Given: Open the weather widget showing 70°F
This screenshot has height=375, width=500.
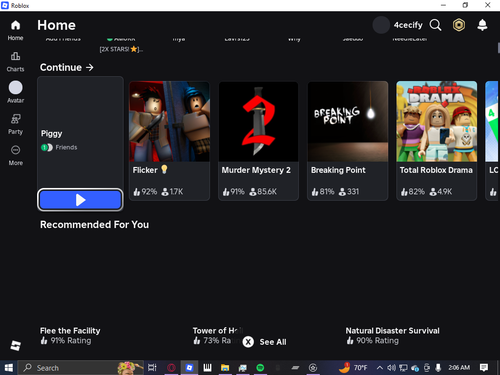Looking at the screenshot, I should [353, 368].
